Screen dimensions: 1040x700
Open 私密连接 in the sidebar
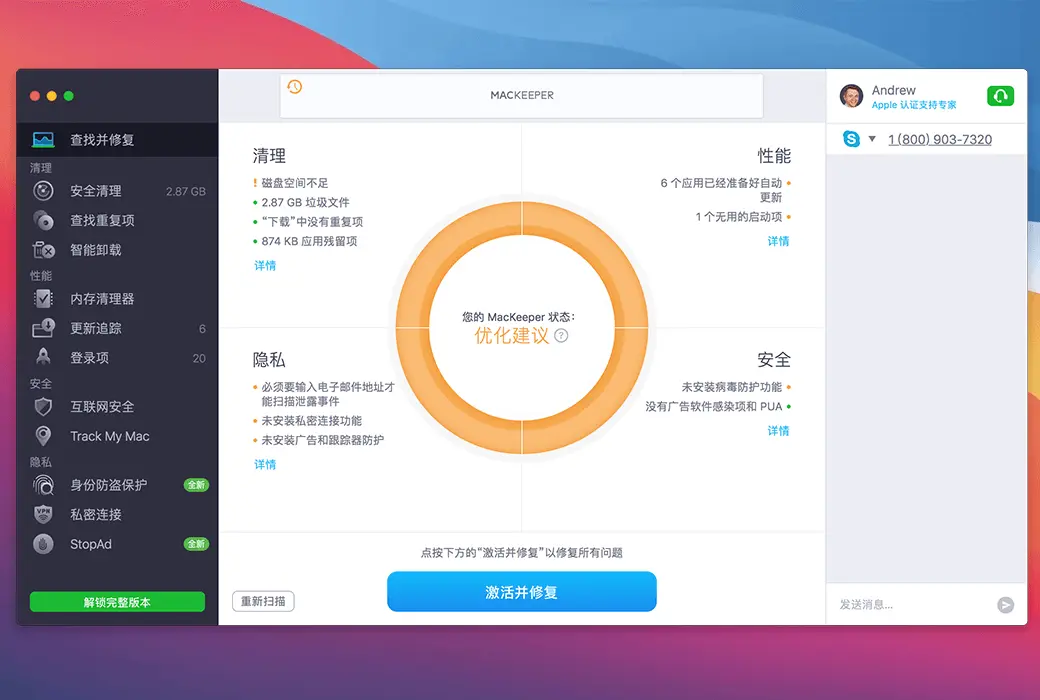coord(117,514)
